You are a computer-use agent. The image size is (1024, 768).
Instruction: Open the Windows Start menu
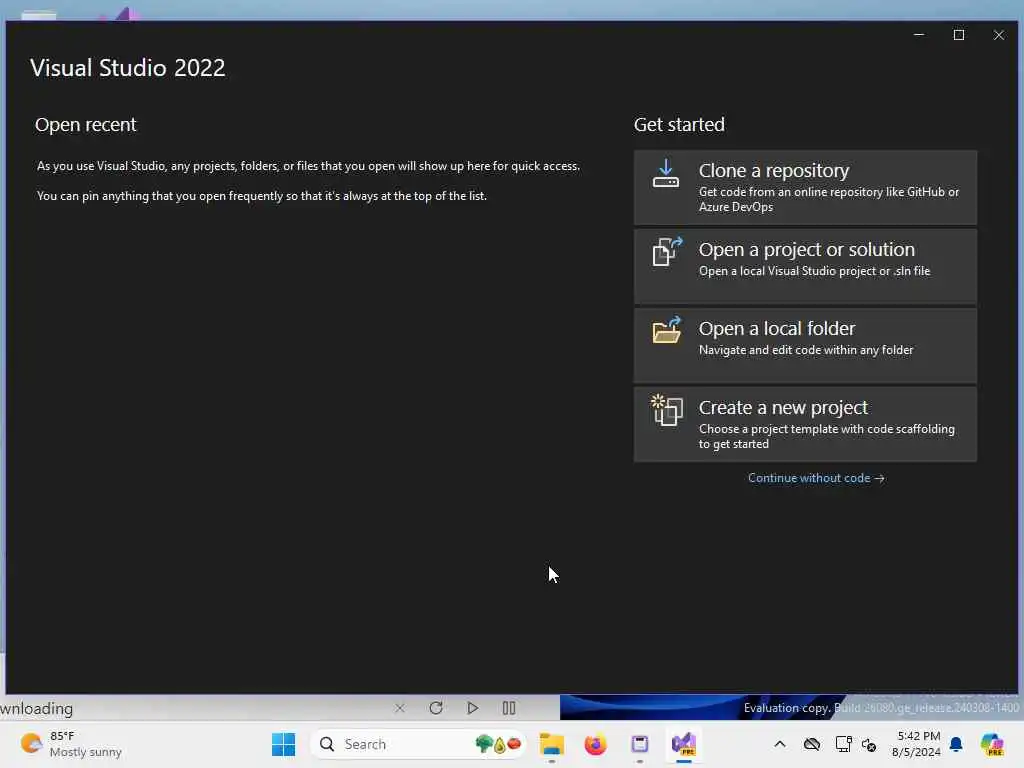[283, 744]
